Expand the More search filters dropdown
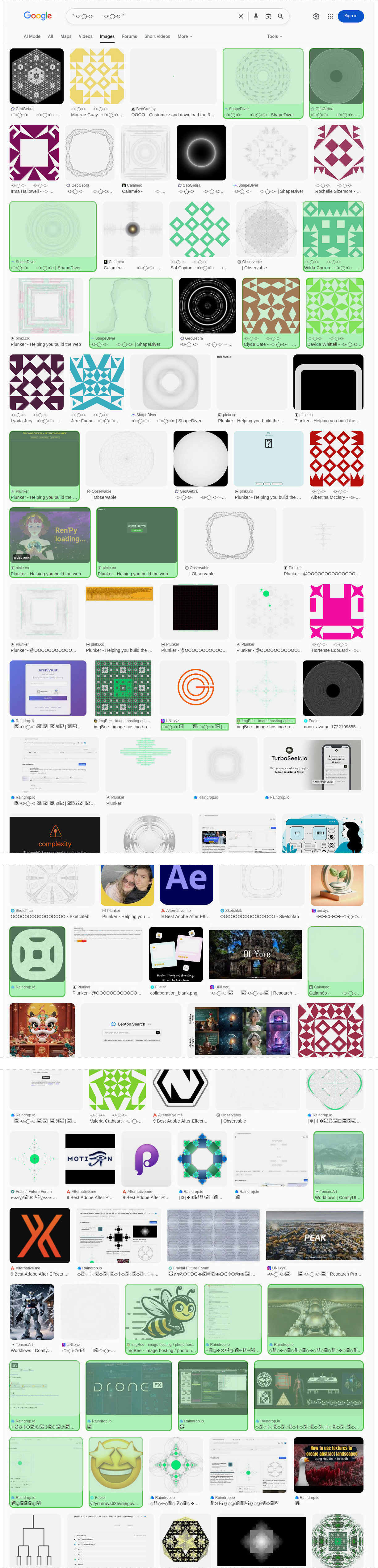The width and height of the screenshot is (378, 1568). pyautogui.click(x=184, y=36)
